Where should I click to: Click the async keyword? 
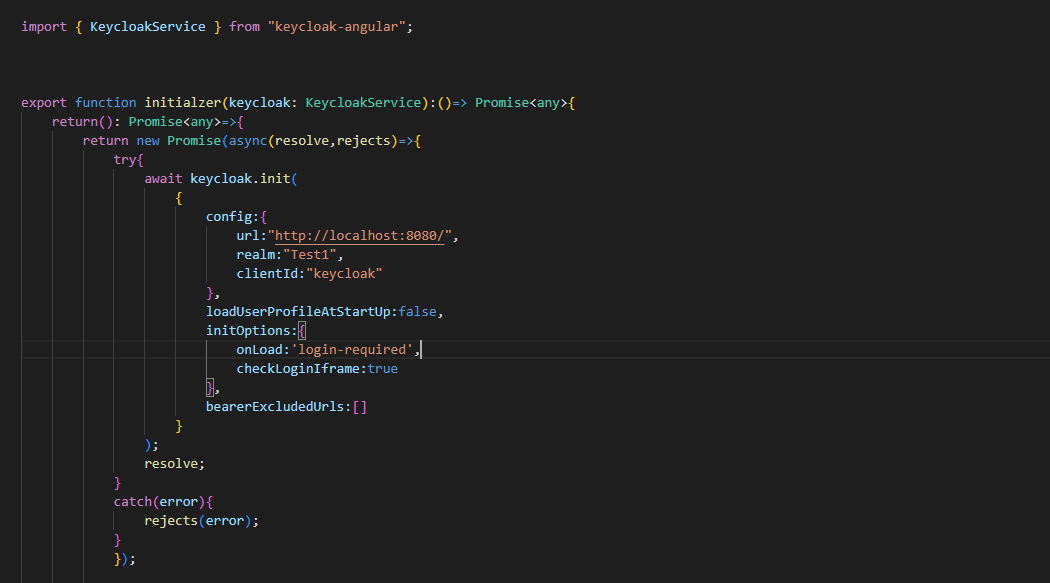tap(248, 141)
